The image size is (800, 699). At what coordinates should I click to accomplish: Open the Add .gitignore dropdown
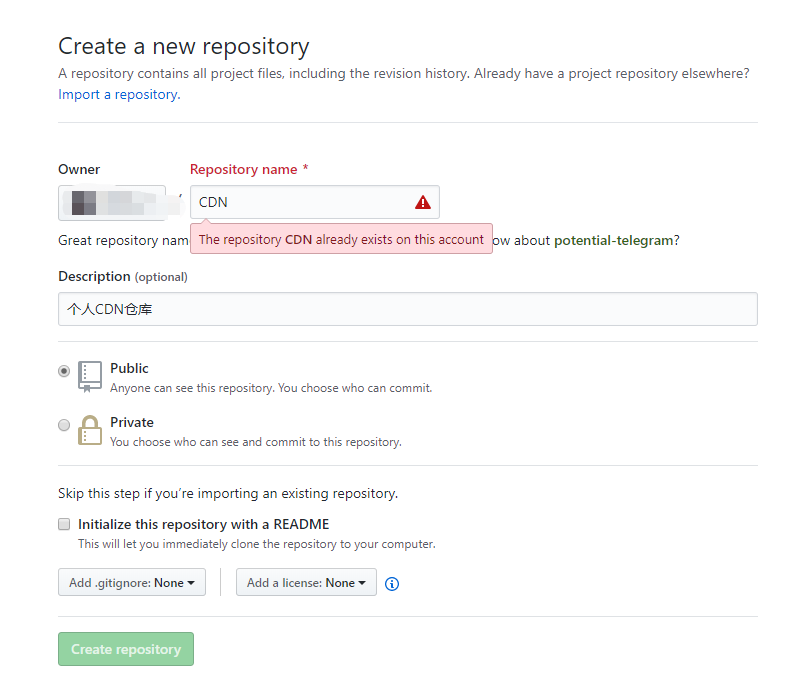click(132, 583)
